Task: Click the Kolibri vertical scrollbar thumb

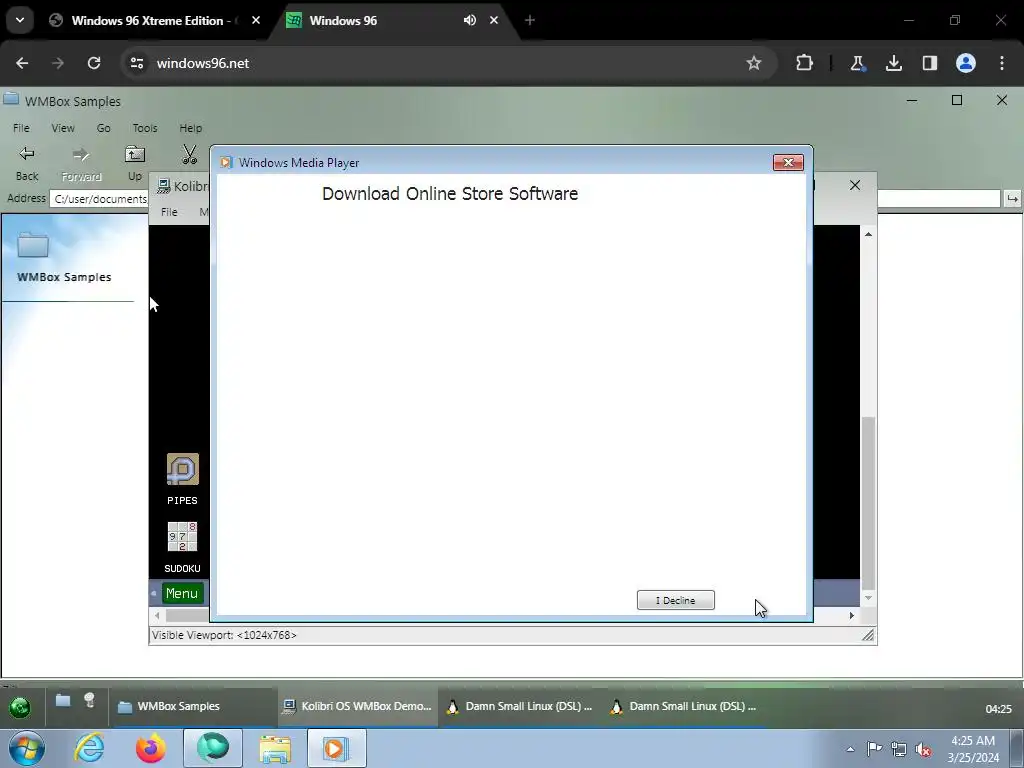Action: 868,503
